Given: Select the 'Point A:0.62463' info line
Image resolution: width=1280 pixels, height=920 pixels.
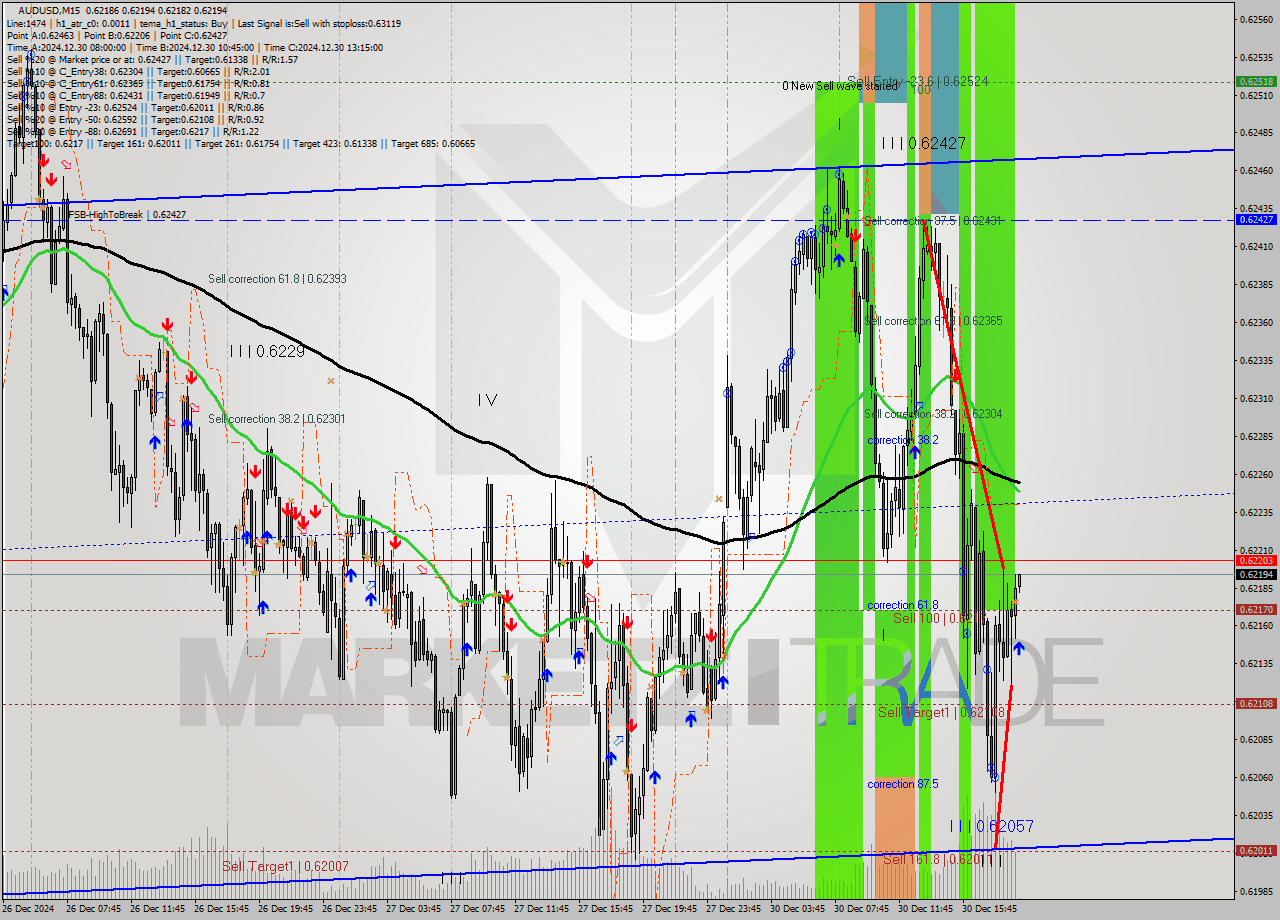Looking at the screenshot, I should [x=117, y=35].
